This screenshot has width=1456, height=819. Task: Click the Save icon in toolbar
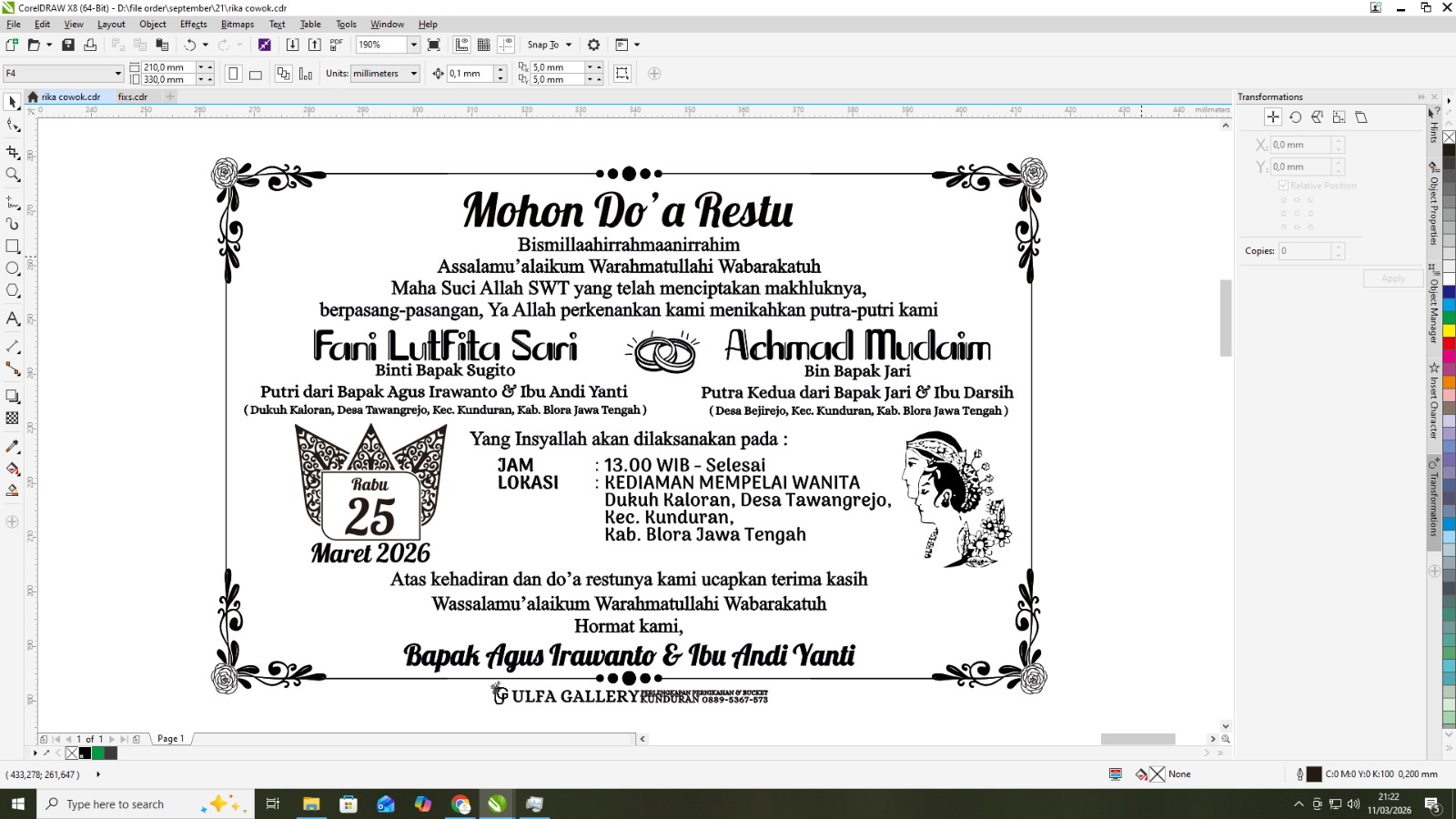(68, 45)
